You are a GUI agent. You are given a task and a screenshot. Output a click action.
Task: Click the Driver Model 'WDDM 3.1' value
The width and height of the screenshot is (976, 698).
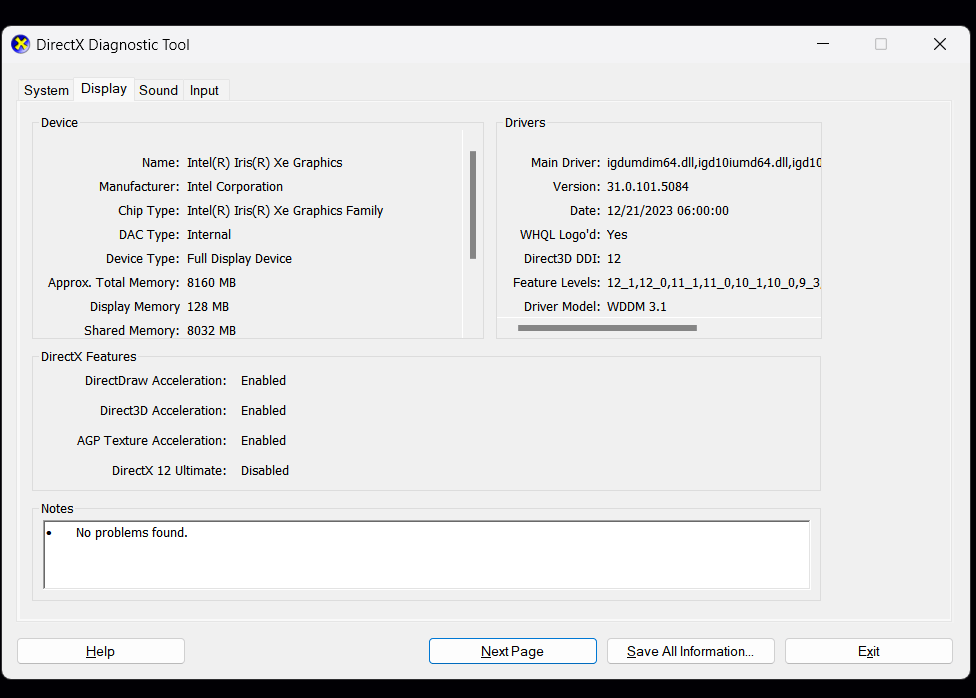click(x=636, y=306)
